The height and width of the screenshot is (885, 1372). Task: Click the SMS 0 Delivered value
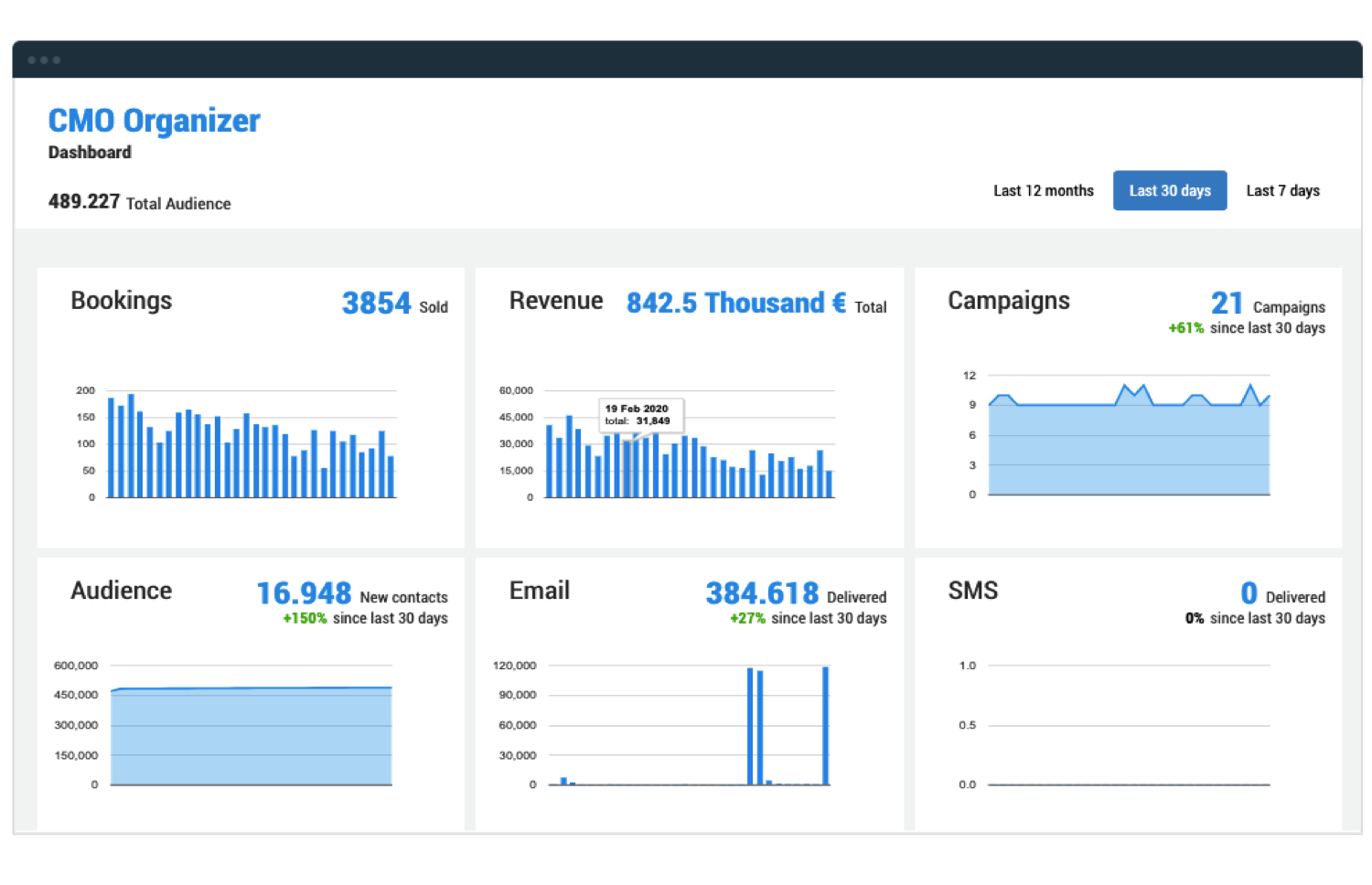tap(1282, 594)
